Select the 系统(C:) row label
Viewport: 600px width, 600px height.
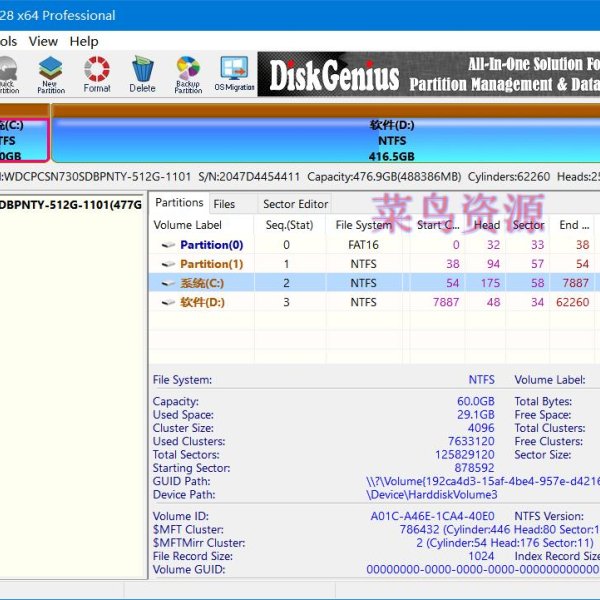pos(202,283)
